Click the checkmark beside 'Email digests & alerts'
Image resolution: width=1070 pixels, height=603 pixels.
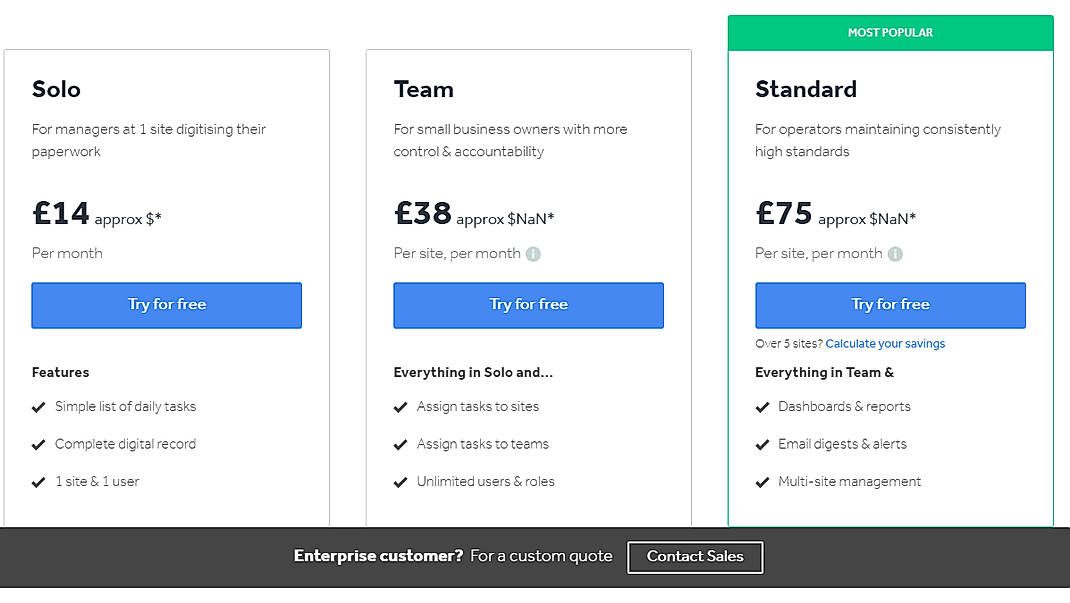coord(763,444)
